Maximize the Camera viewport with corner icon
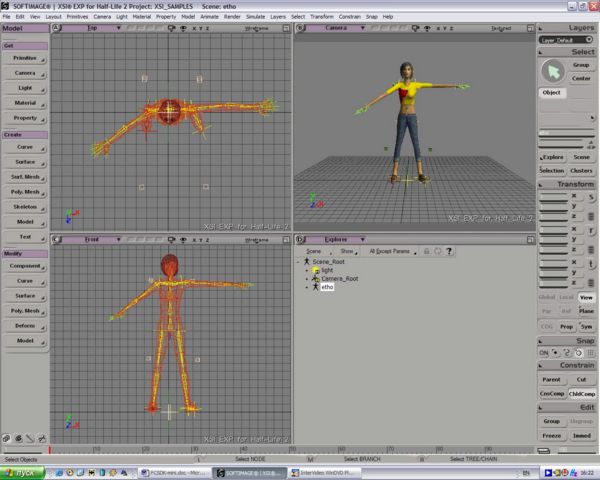This screenshot has width=600, height=480. coord(530,28)
